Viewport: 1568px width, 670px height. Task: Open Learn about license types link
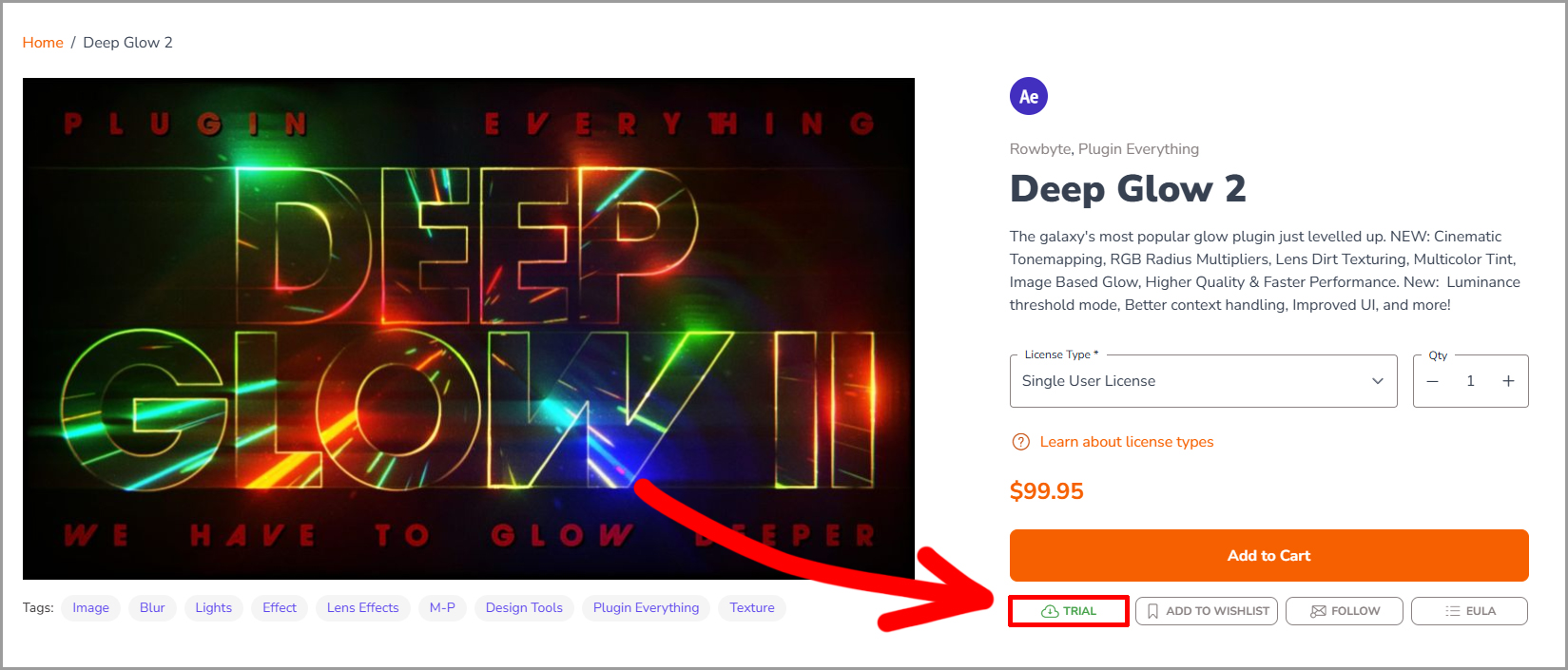point(1126,442)
